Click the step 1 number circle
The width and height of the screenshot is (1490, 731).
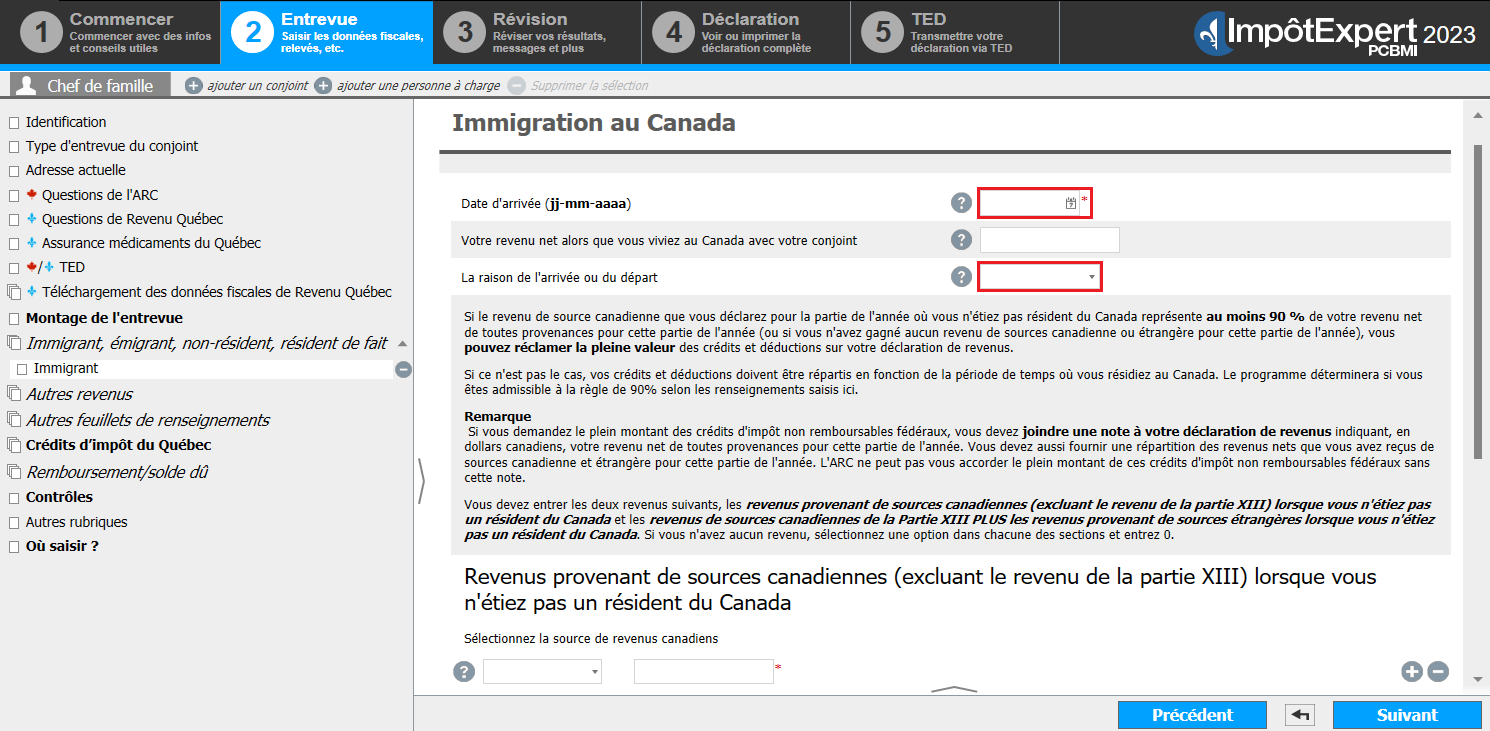click(41, 32)
